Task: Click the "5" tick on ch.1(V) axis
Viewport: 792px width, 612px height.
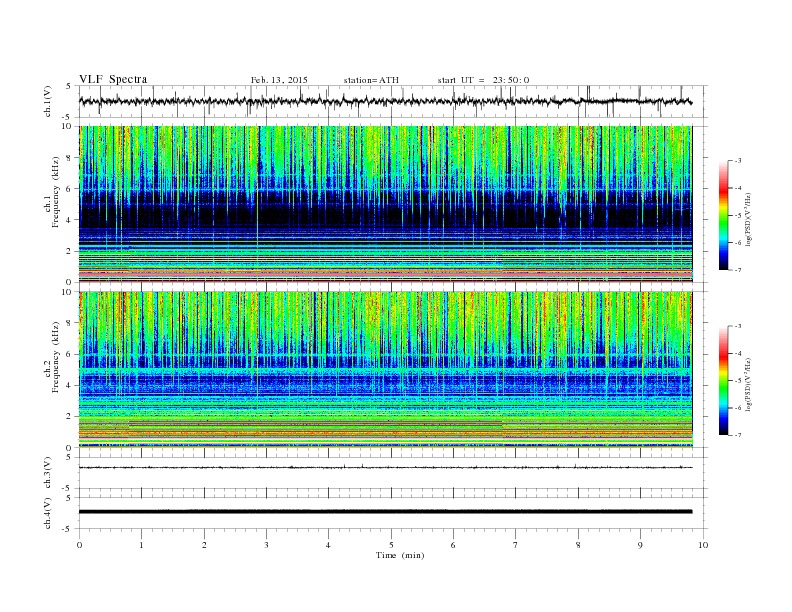Action: tap(70, 86)
